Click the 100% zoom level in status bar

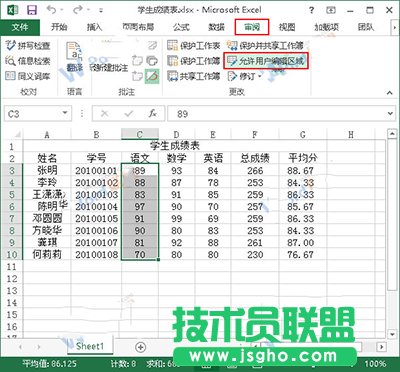(376, 364)
